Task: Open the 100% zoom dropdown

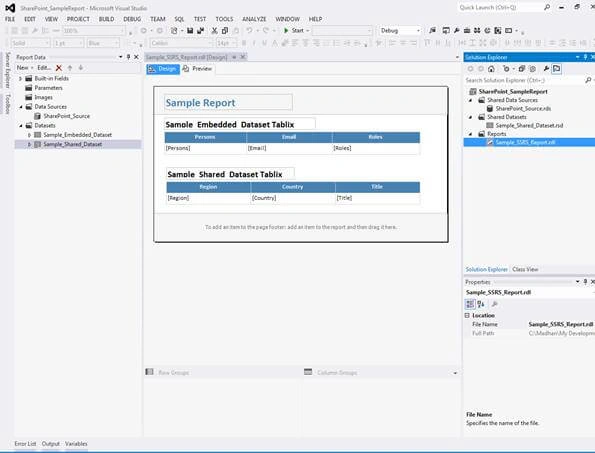Action: tap(122, 31)
